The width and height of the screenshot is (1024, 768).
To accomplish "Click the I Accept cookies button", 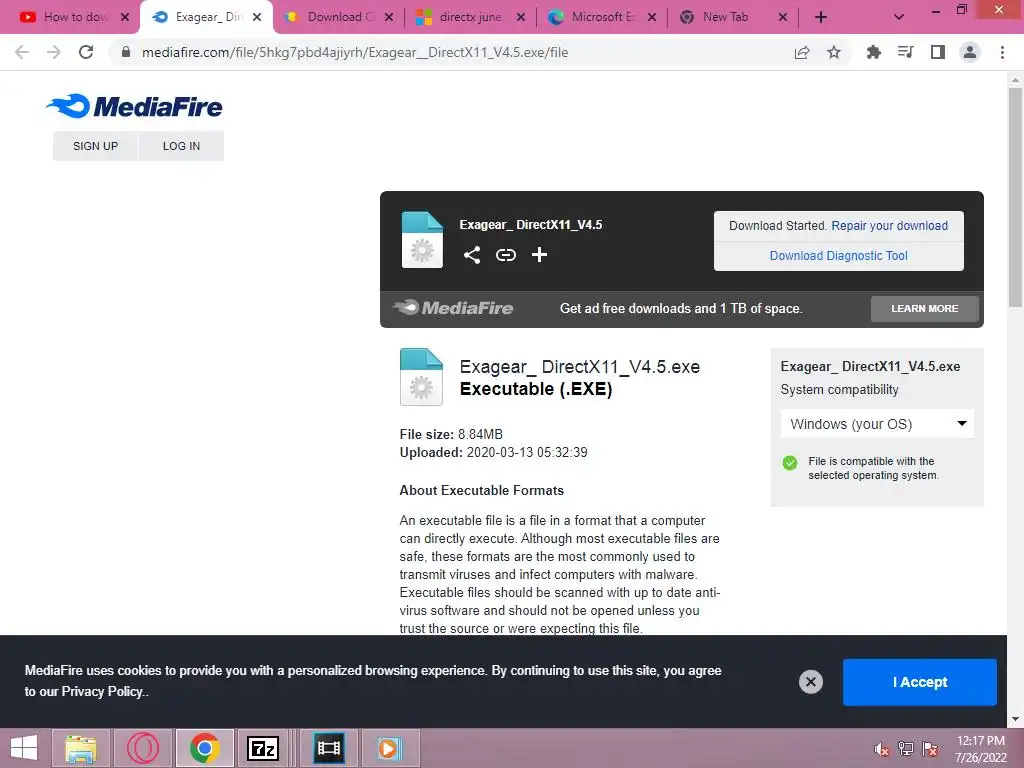I will [920, 682].
